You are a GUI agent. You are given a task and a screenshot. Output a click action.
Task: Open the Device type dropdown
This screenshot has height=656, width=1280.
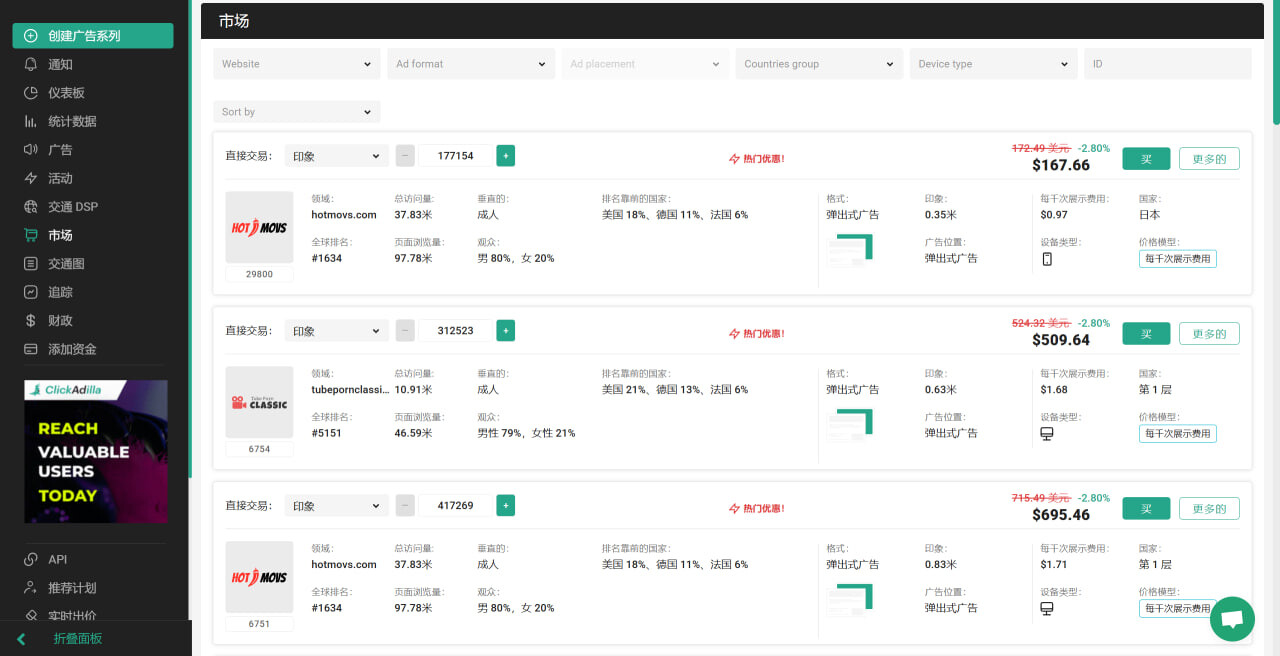[x=993, y=64]
